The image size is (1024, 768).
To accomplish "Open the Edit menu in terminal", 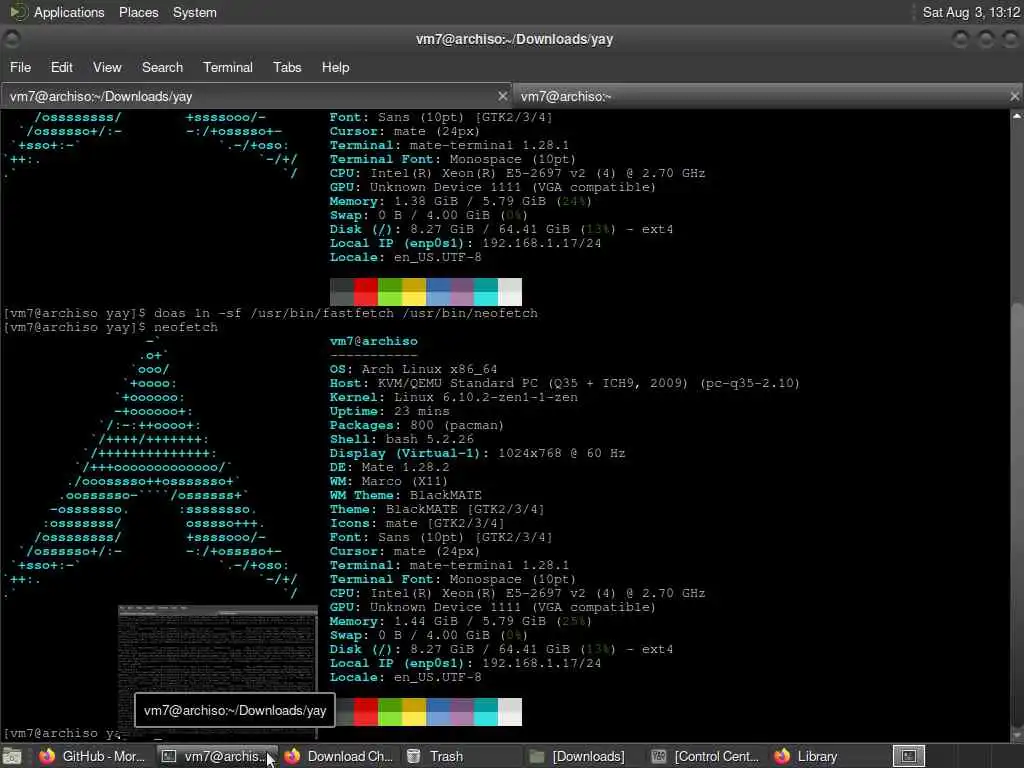I will (x=61, y=67).
